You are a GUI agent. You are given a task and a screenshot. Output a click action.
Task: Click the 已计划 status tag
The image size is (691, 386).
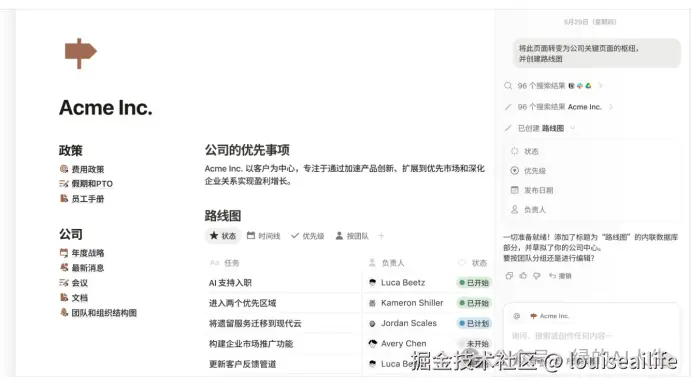click(x=474, y=323)
